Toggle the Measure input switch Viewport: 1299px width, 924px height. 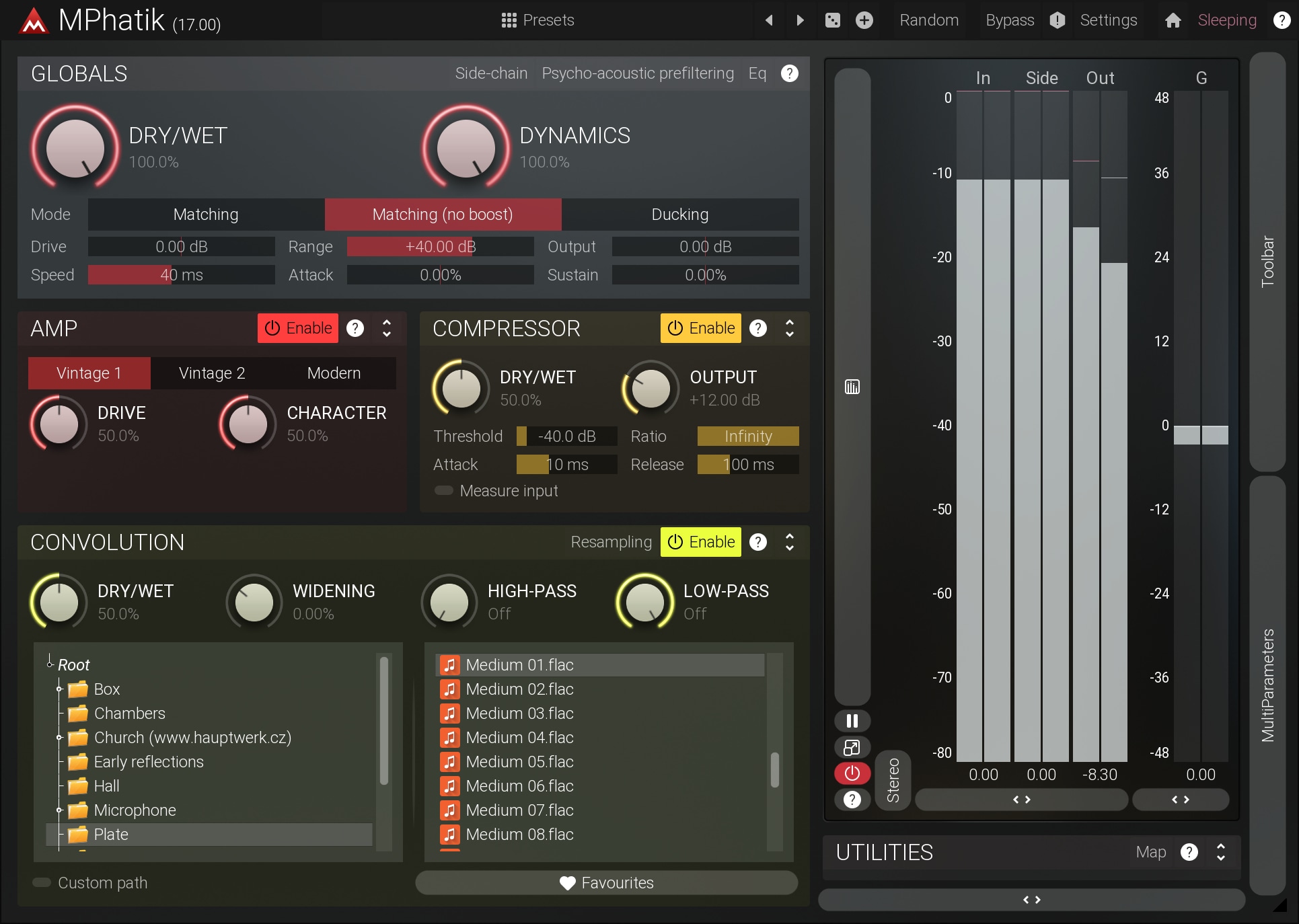(x=444, y=491)
